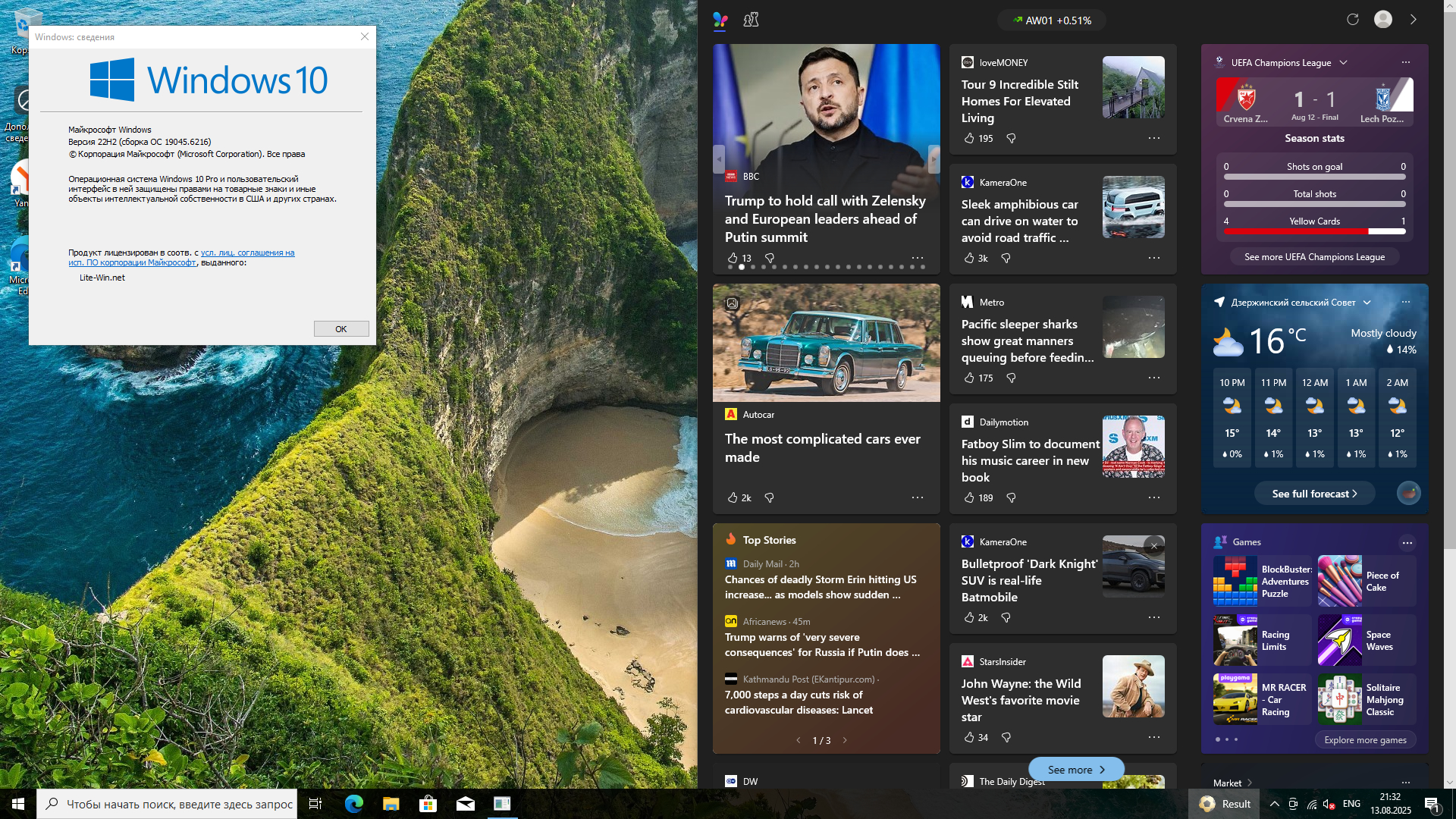Image resolution: width=1456 pixels, height=819 pixels.
Task: Click the profile avatar icon in feed header
Action: point(1382,20)
